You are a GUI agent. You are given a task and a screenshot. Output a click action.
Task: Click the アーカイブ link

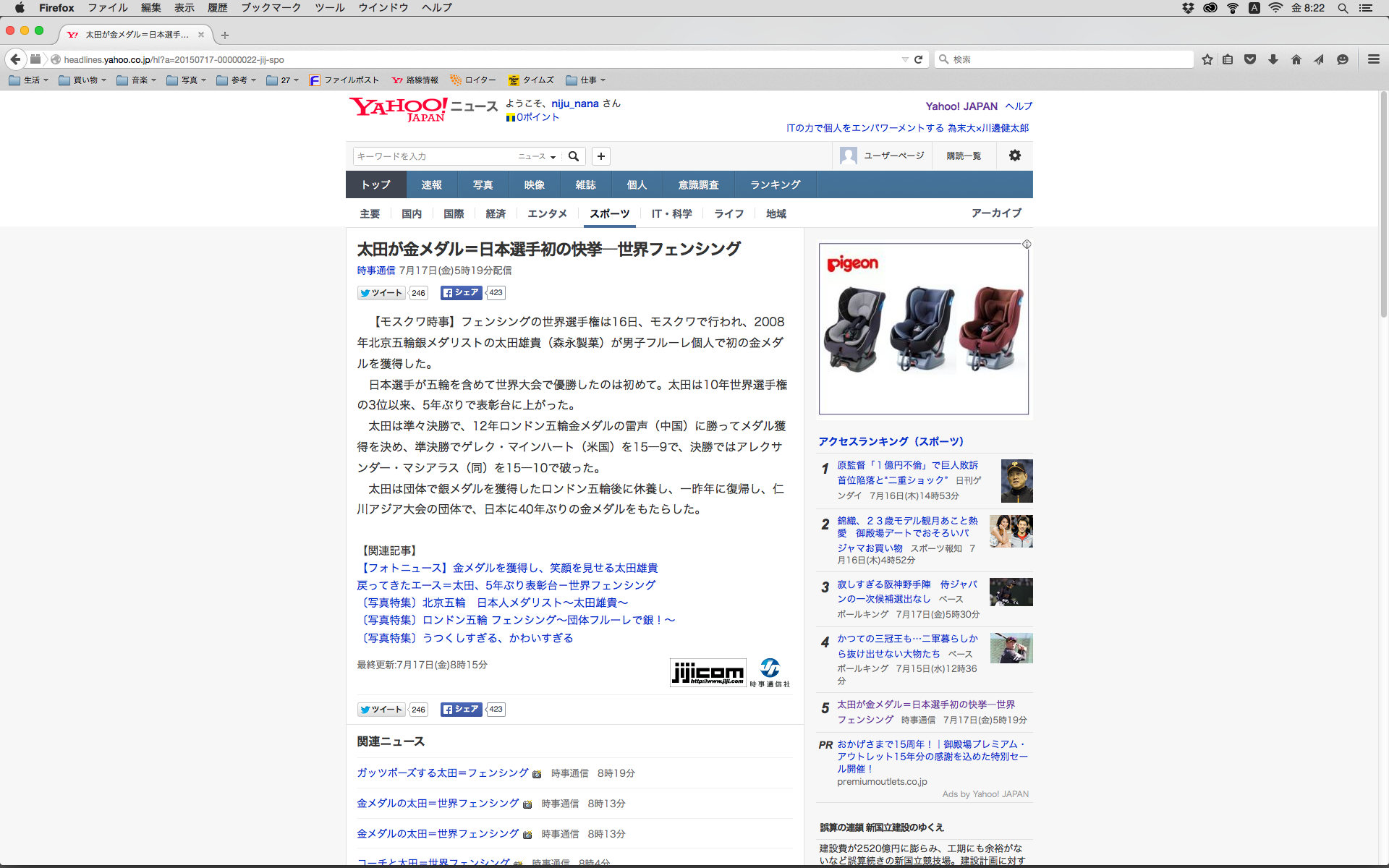996,213
